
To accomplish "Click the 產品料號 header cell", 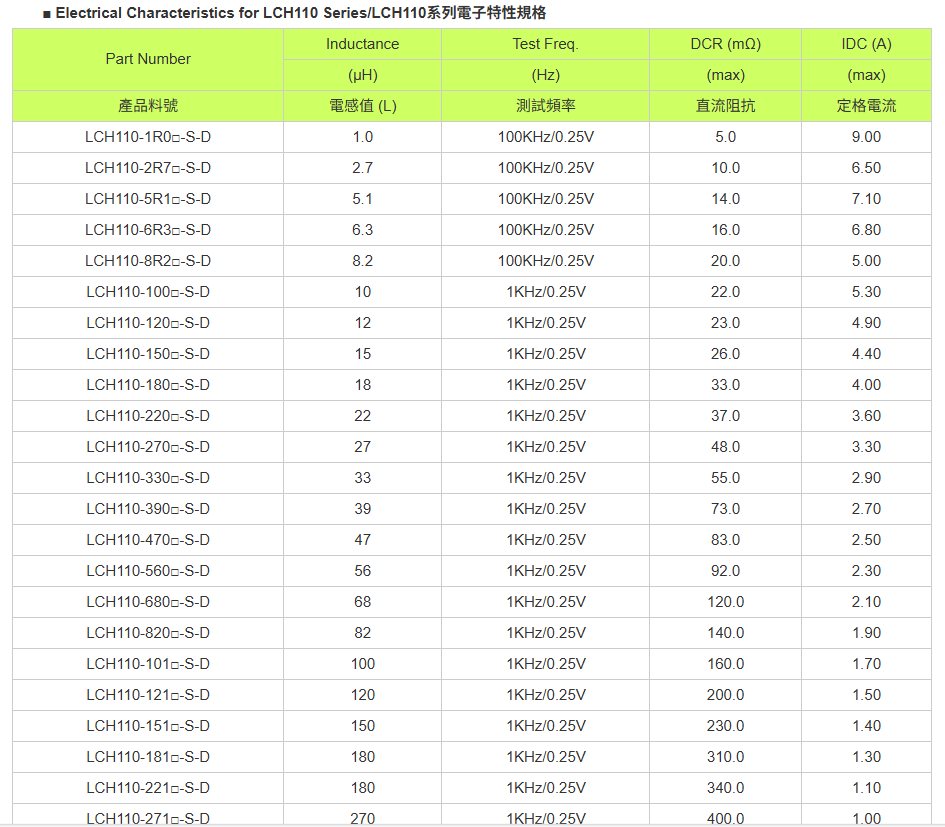I will [148, 106].
